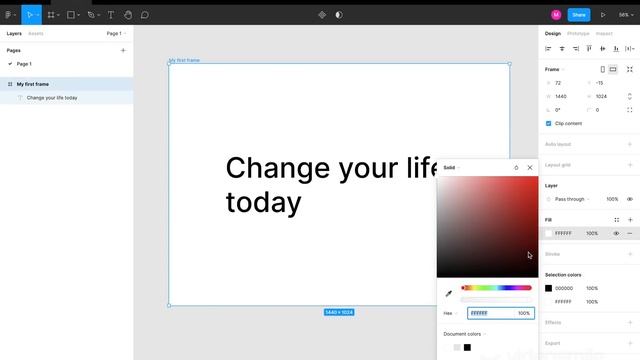
Task: Click the height field showing 1024
Action: tap(604, 96)
